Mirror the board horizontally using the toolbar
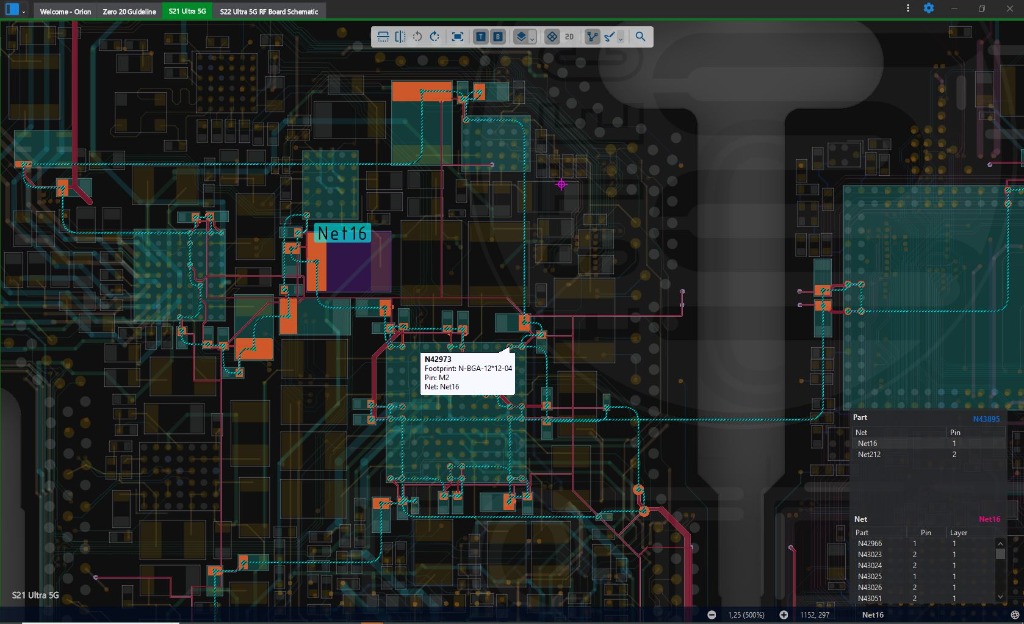1024x624 pixels. tap(400, 37)
